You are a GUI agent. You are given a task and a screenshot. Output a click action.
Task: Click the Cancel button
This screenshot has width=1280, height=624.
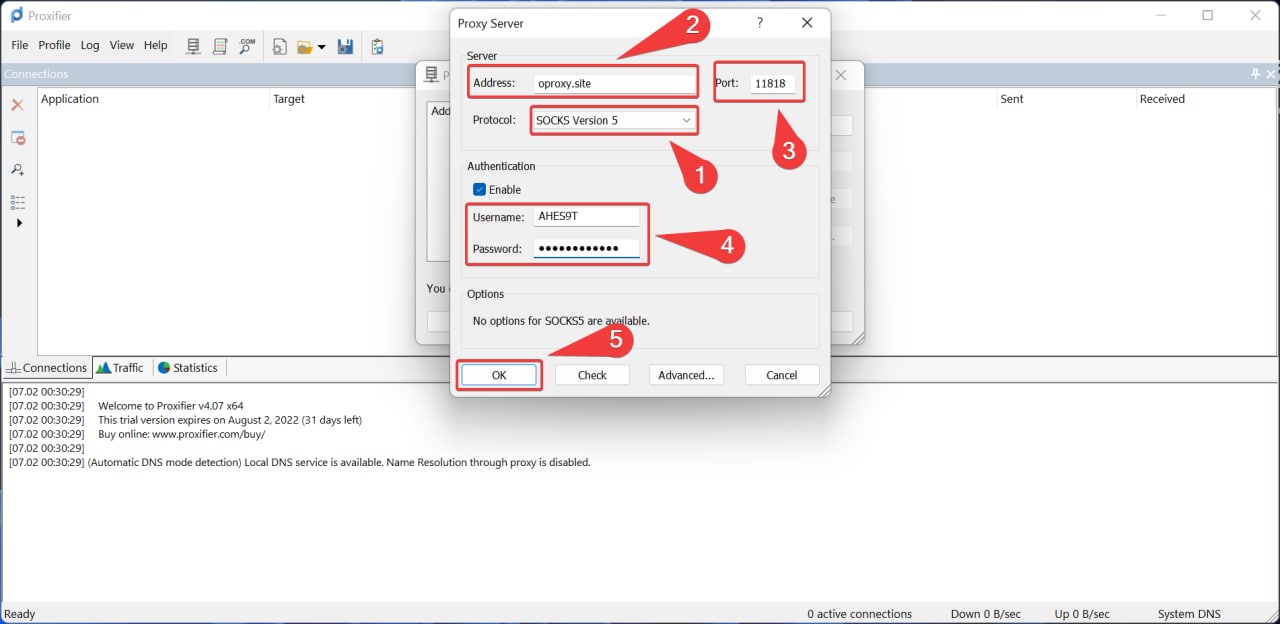tap(782, 375)
